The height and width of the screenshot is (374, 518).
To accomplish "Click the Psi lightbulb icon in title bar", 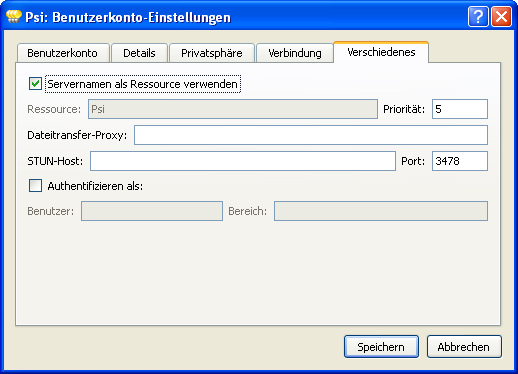I will 14,16.
